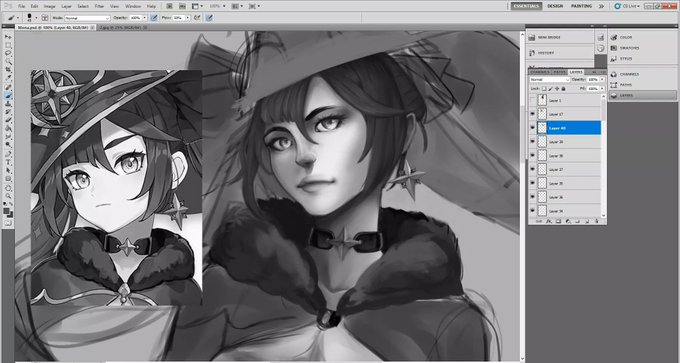Switch to the Painting workspace
This screenshot has width=680, height=363.
click(581, 6)
